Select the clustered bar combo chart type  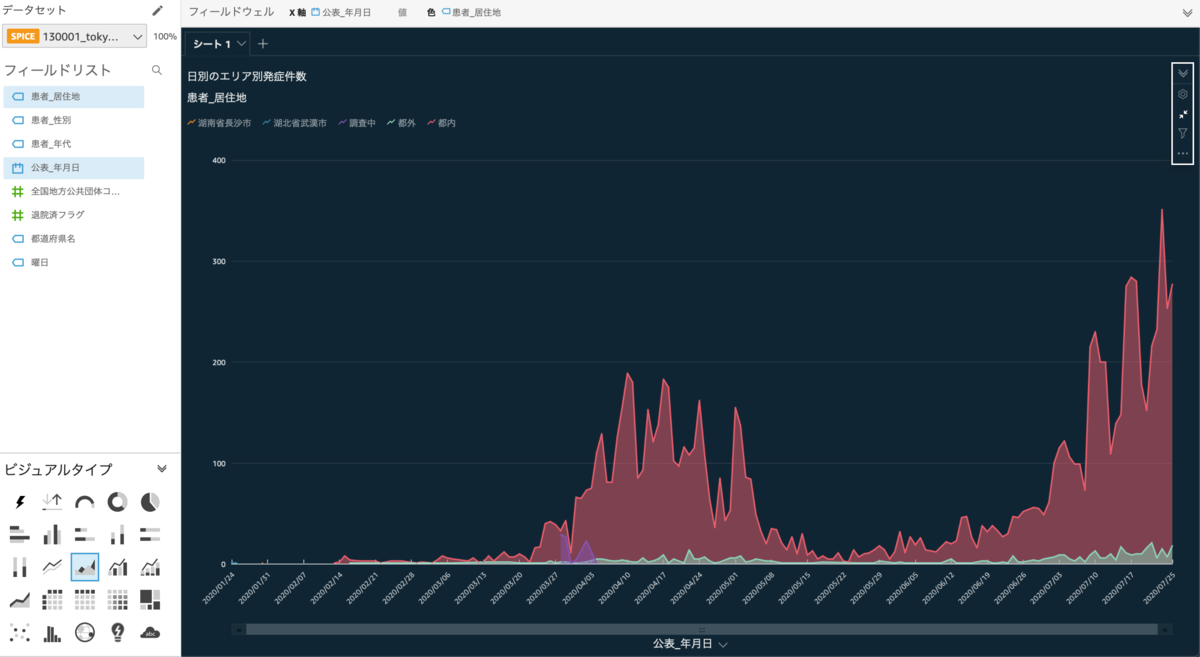[117, 567]
